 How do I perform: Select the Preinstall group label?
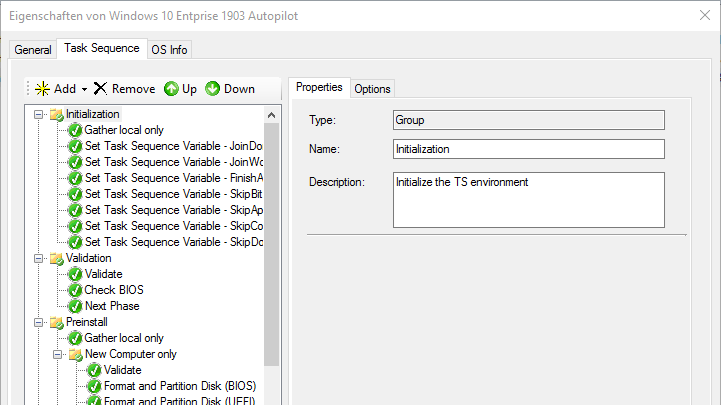[87, 322]
